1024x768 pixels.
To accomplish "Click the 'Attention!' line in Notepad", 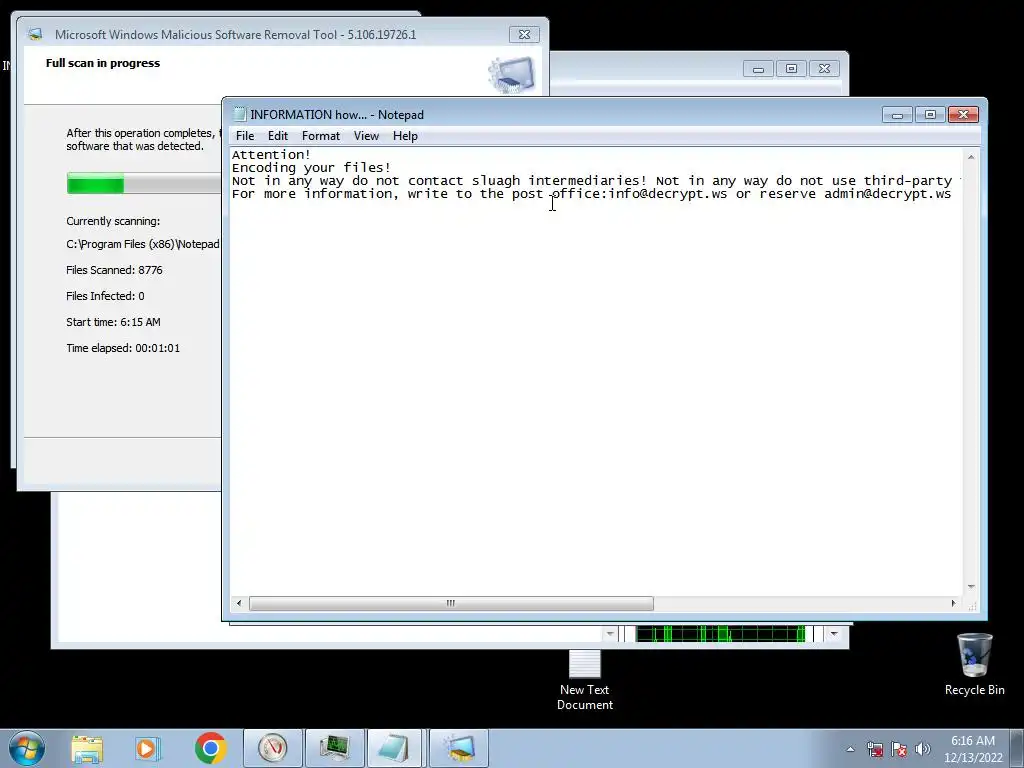I will (271, 155).
